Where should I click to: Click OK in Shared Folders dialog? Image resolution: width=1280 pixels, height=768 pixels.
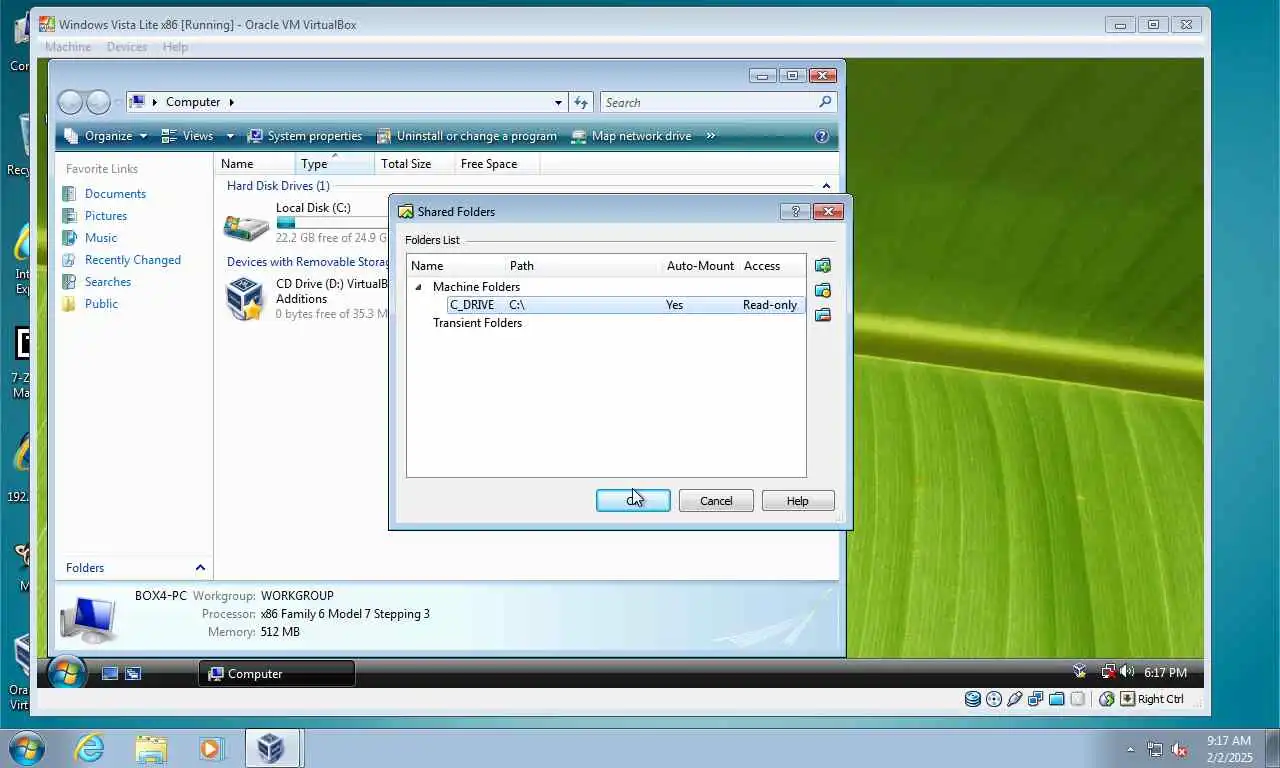pyautogui.click(x=633, y=501)
